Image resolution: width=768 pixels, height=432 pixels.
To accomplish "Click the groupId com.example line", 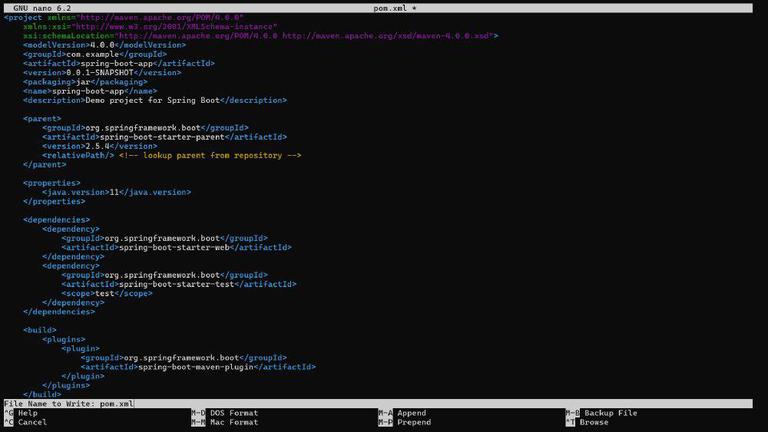I will 95,54.
